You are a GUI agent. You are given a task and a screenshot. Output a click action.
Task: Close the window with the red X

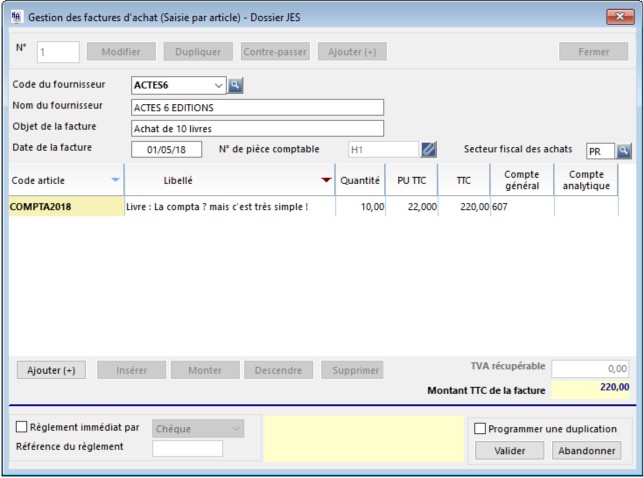point(620,16)
